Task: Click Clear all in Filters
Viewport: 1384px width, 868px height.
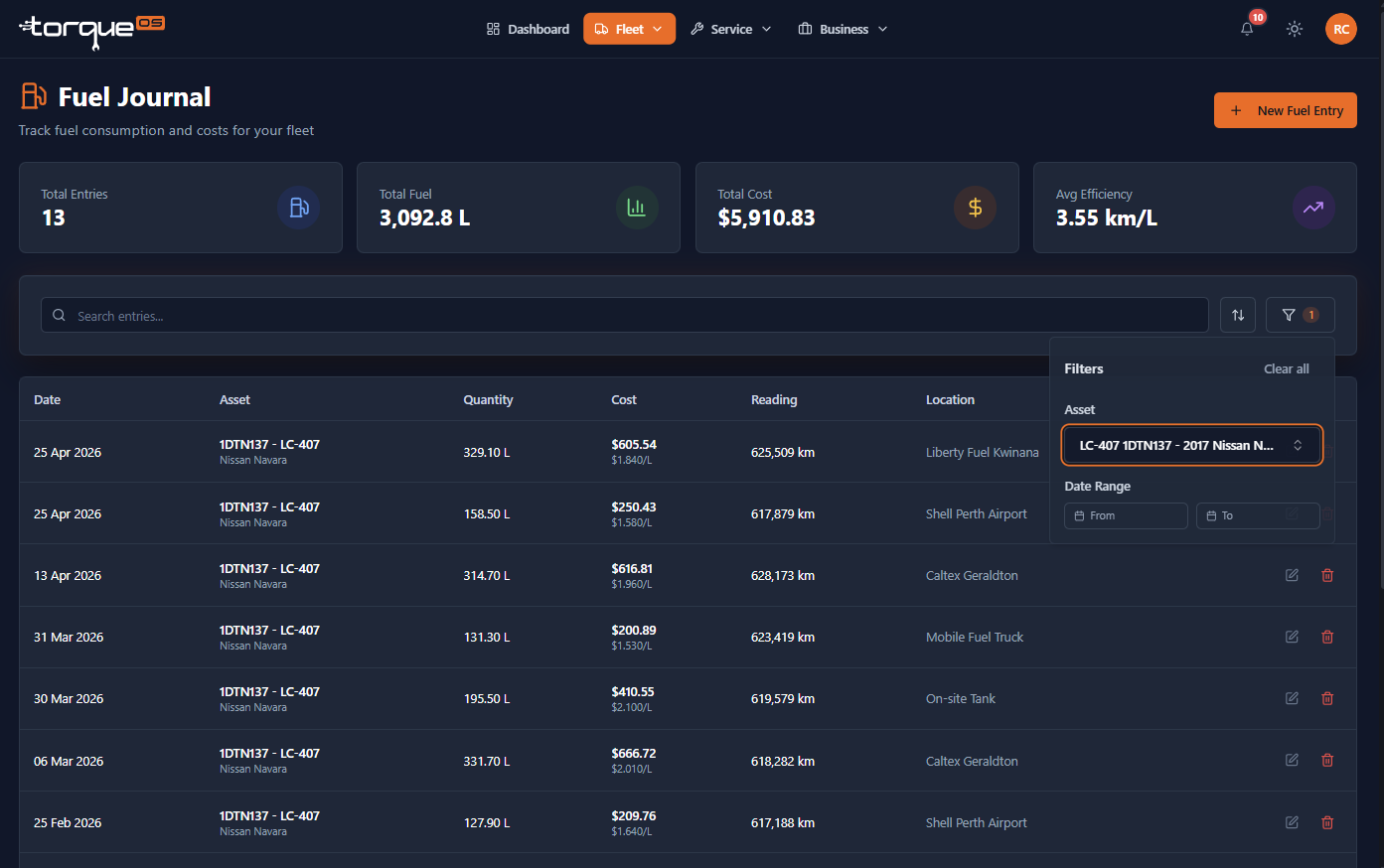Action: pos(1286,368)
